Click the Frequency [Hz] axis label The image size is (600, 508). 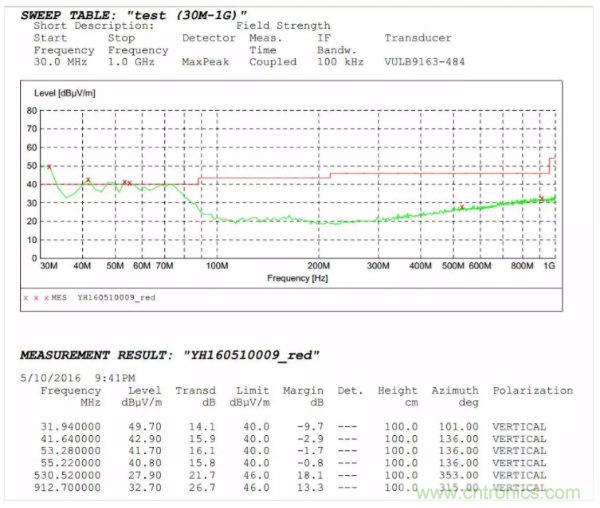click(297, 278)
